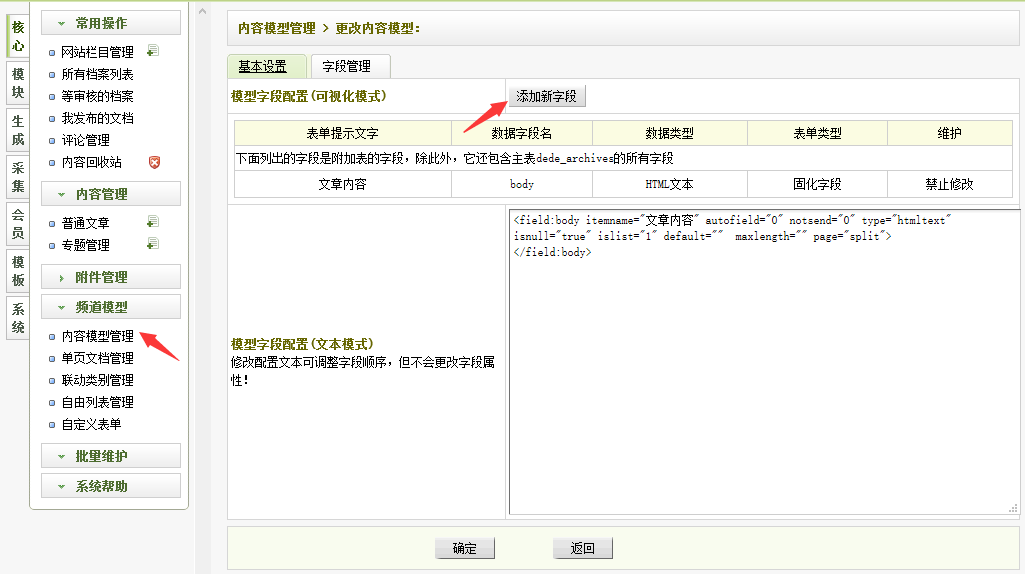Viewport: 1025px width, 574px height.
Task: Open the 采集 vertical side tab
Action: point(18,177)
